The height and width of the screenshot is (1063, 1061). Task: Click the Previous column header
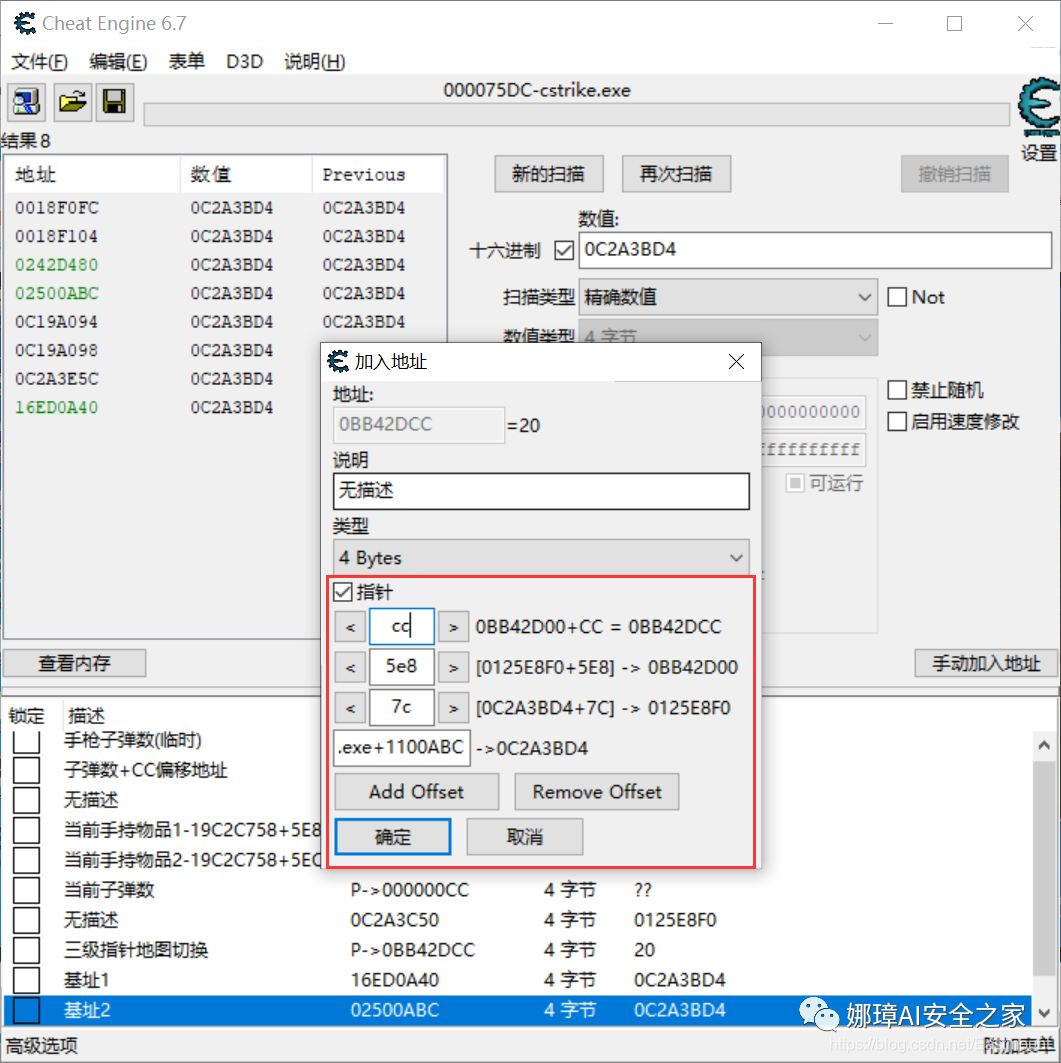(x=378, y=175)
